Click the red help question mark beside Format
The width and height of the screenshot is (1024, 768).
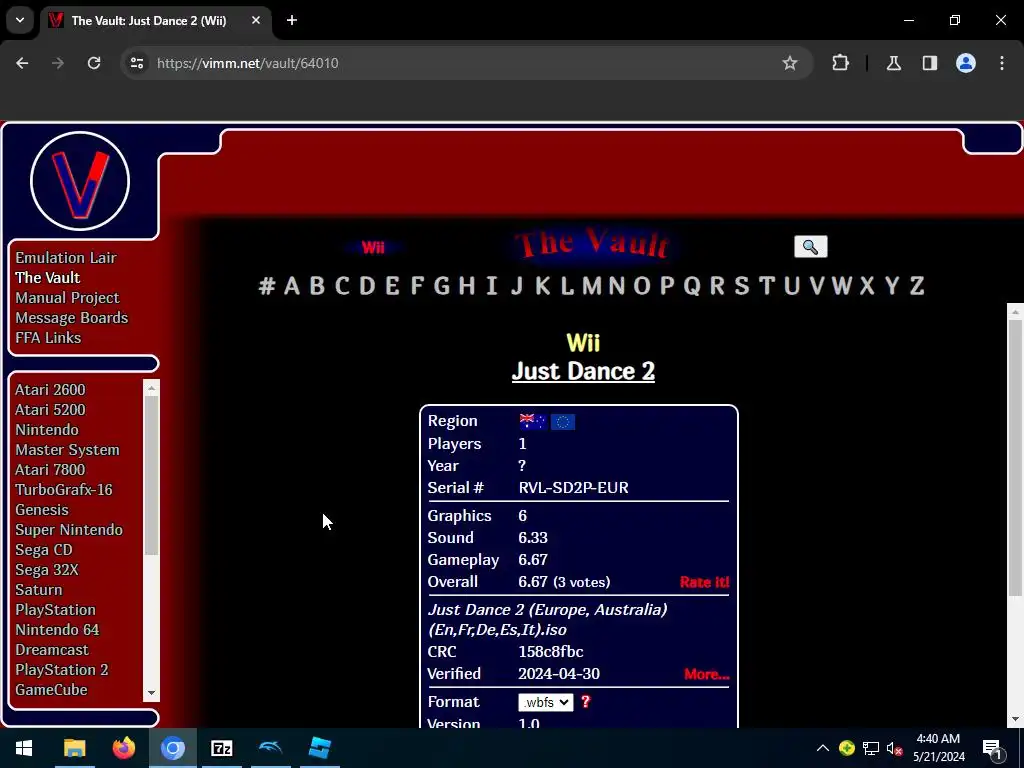pyautogui.click(x=585, y=701)
